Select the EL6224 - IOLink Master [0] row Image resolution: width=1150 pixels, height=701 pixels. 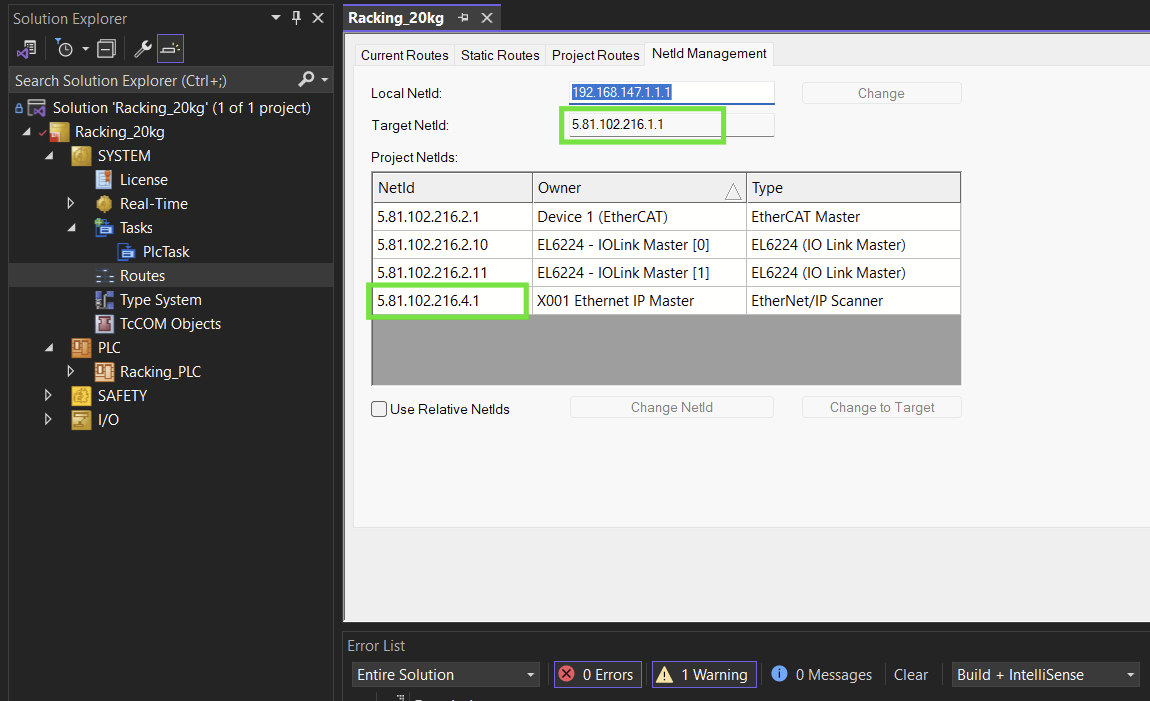click(x=667, y=245)
